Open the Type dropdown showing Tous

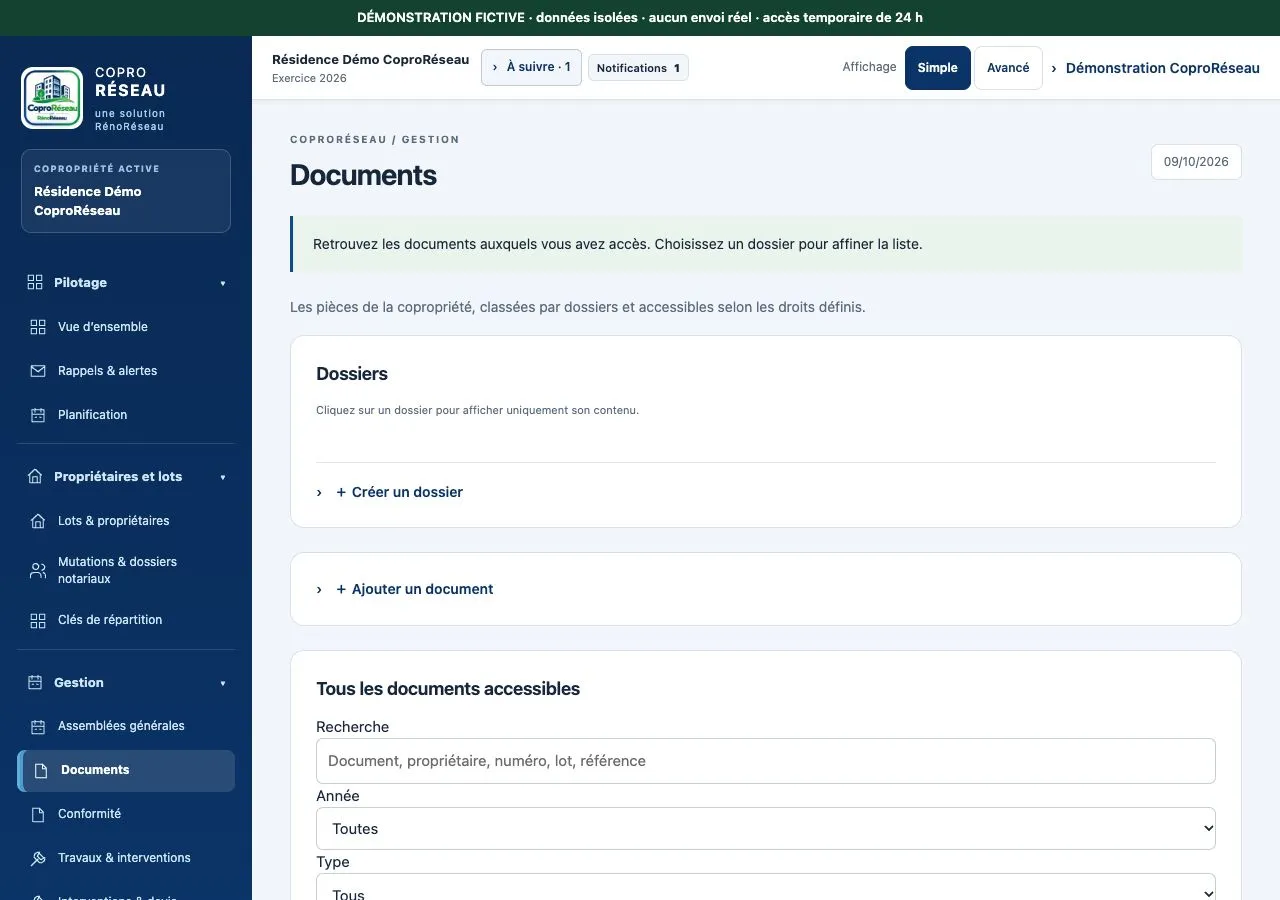click(x=766, y=888)
